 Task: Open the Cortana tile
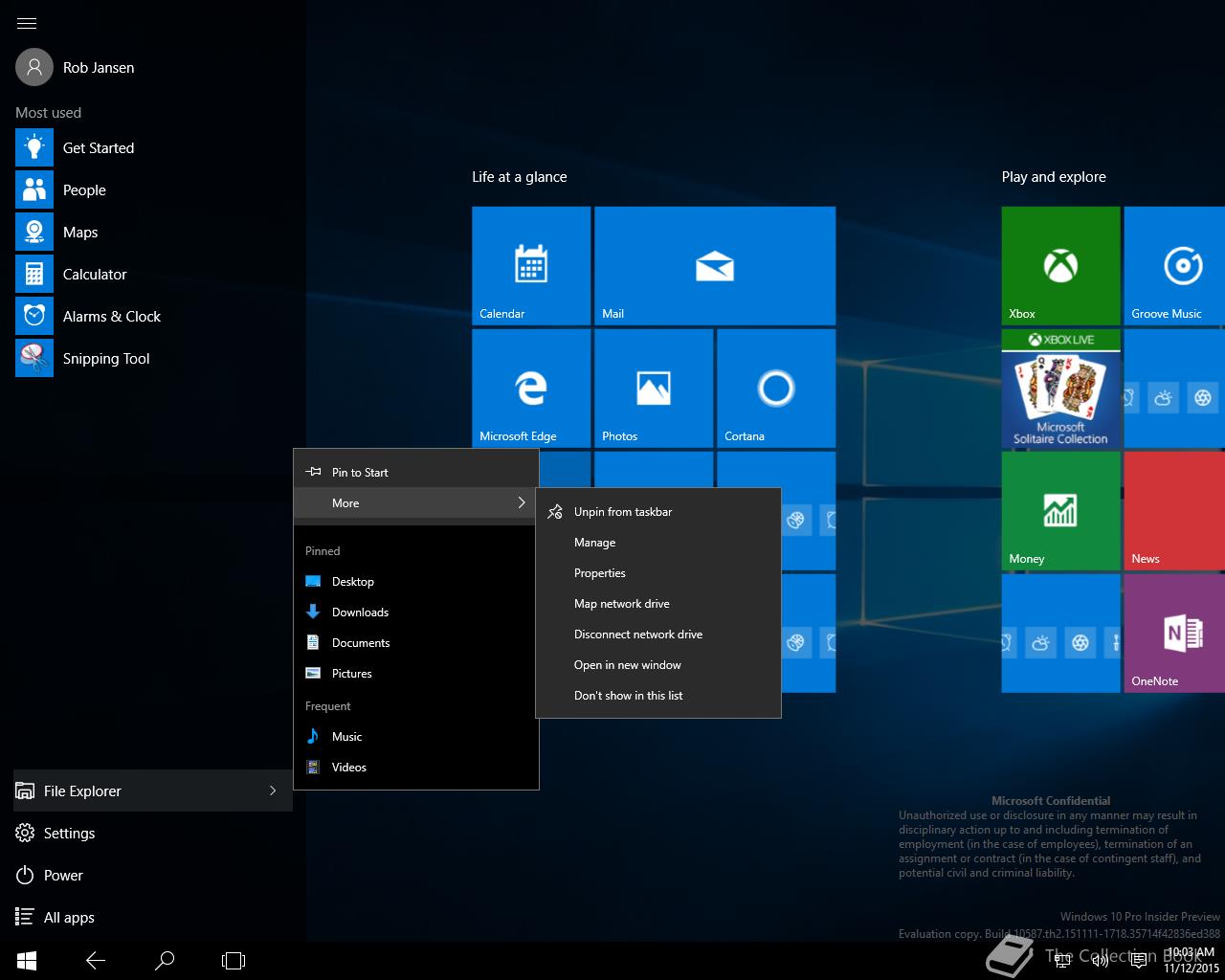click(x=776, y=389)
